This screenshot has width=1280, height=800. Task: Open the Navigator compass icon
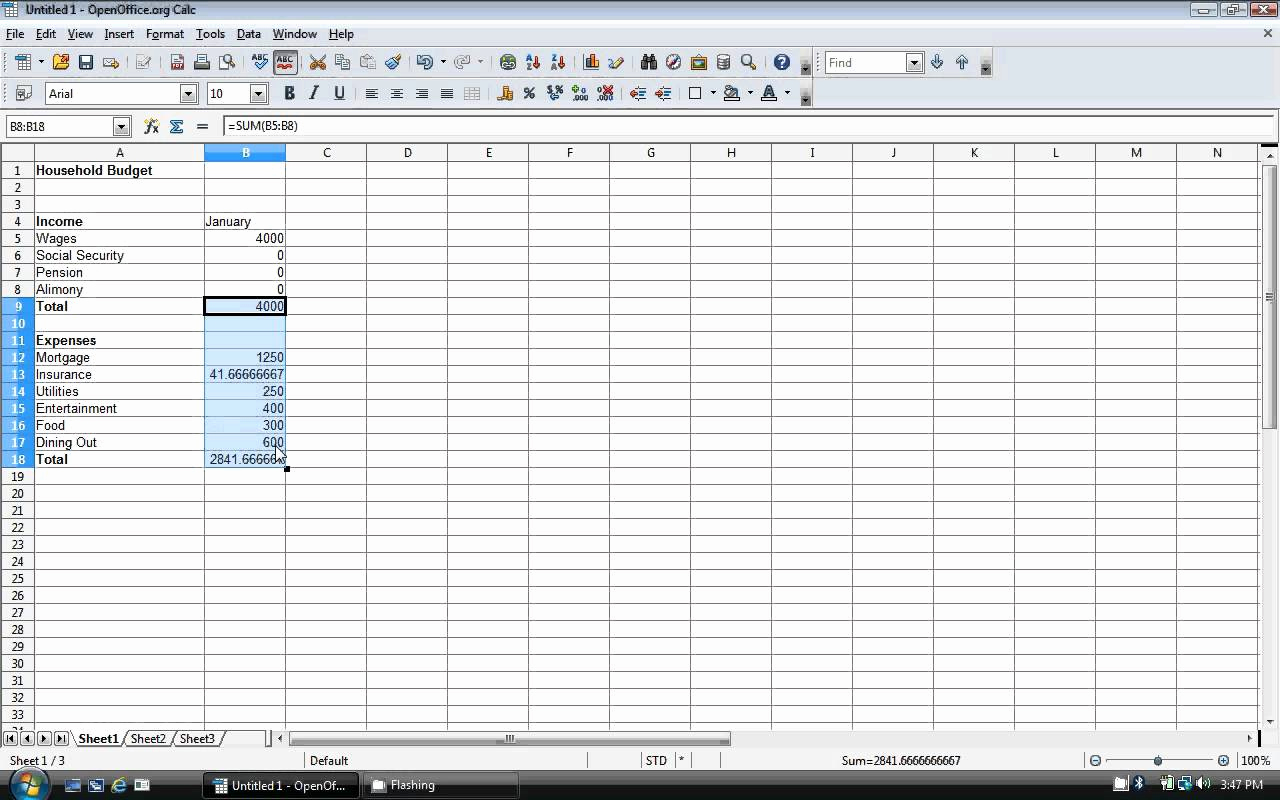674,62
